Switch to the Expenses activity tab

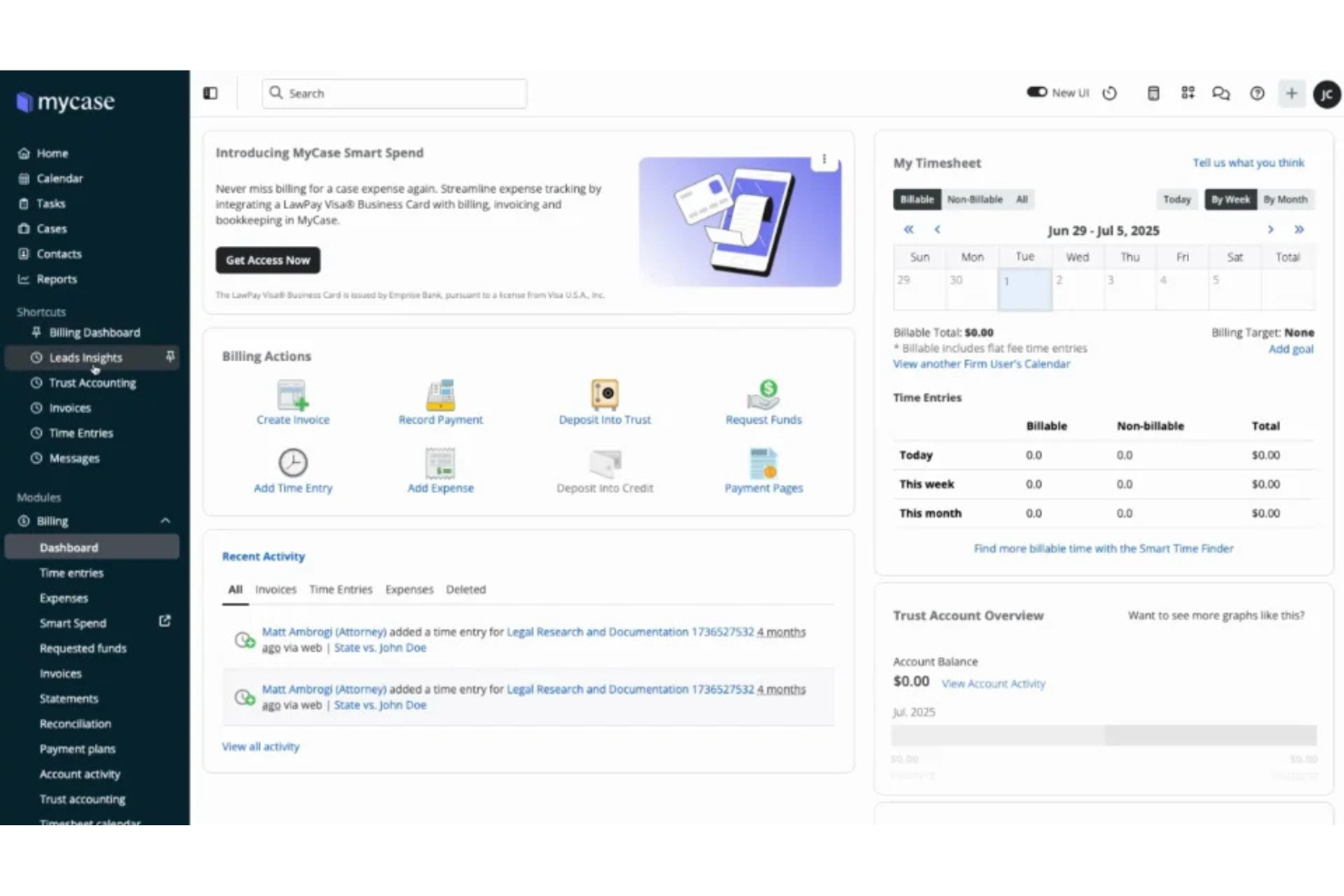point(410,590)
